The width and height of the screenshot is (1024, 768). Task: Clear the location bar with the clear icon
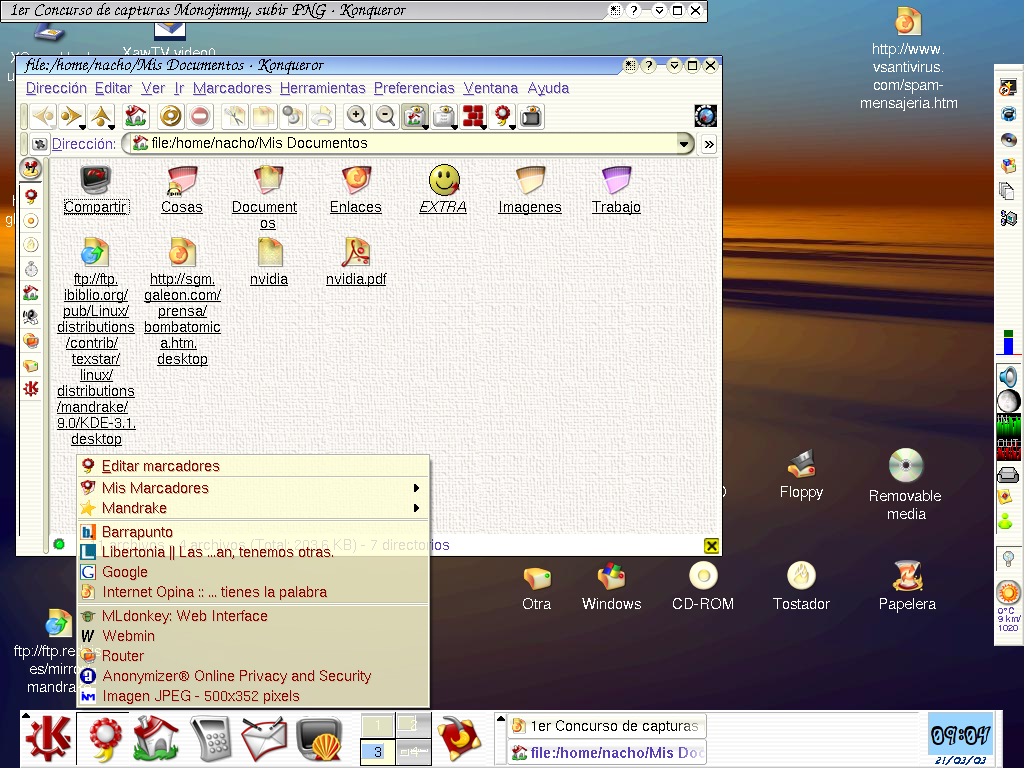click(39, 144)
